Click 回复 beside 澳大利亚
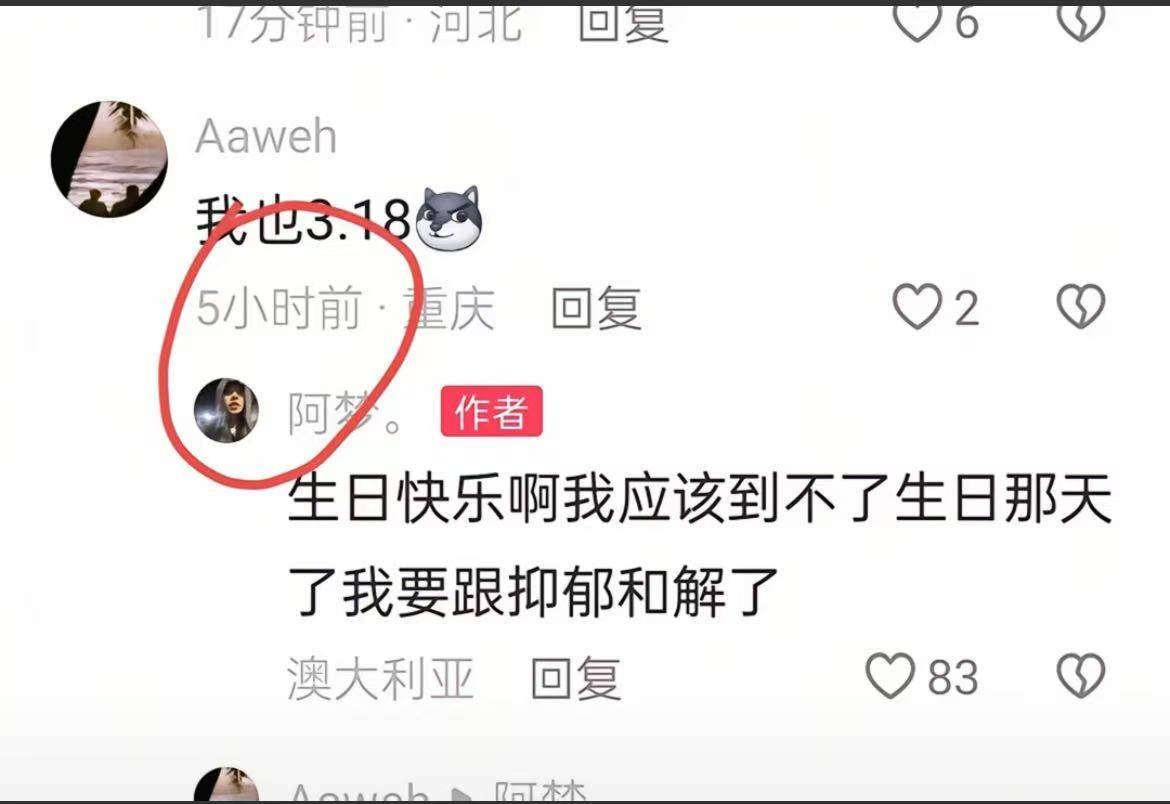The width and height of the screenshot is (1170, 804). coord(576,678)
